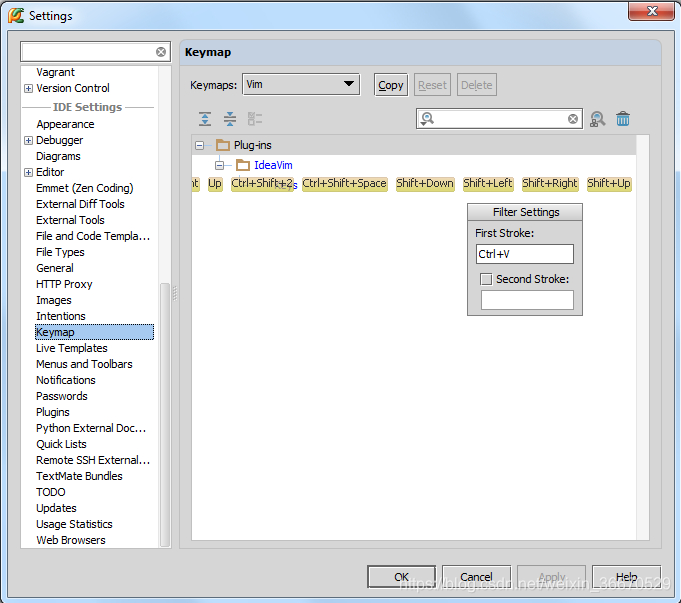681x603 pixels.
Task: Click the IdeaVim folder icon
Action: point(243,165)
